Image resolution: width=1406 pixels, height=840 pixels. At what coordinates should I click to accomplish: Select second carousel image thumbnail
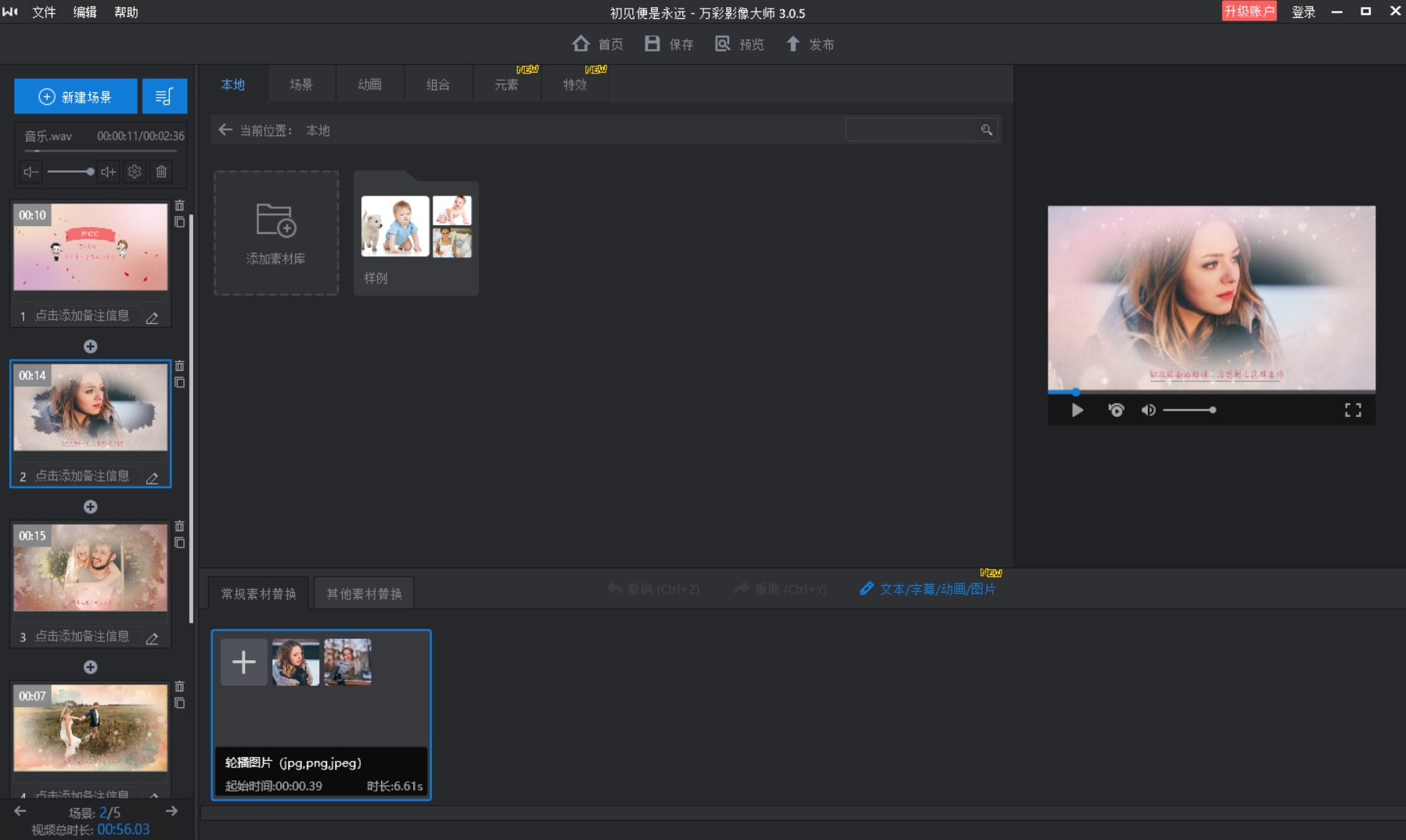point(348,662)
